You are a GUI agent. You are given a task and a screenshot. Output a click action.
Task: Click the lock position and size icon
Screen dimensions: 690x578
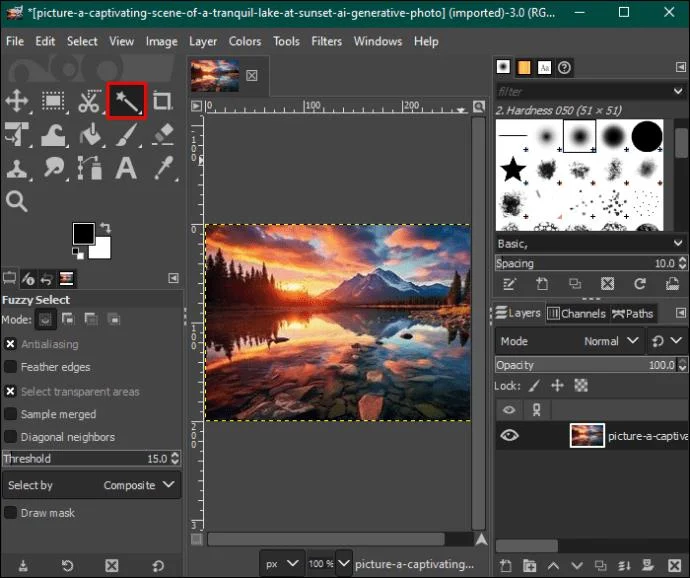(x=558, y=386)
